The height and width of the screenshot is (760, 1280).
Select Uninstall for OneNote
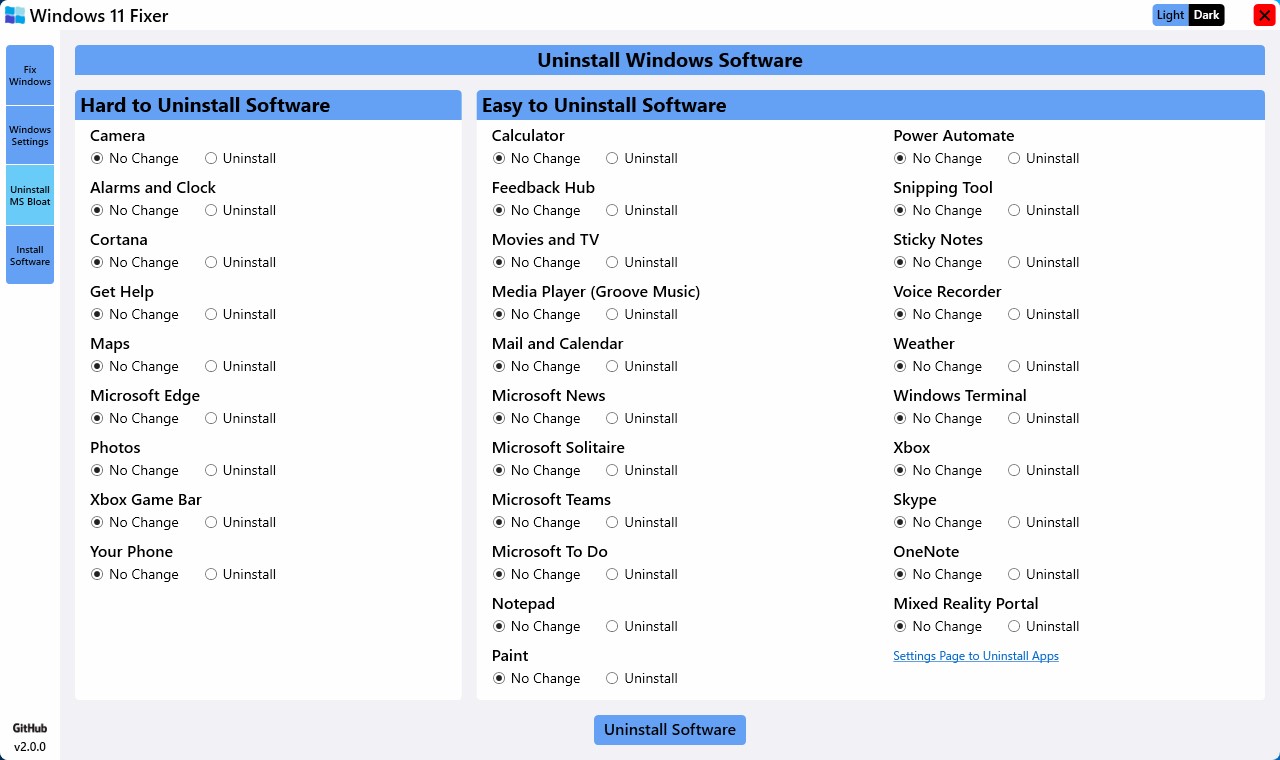1014,574
